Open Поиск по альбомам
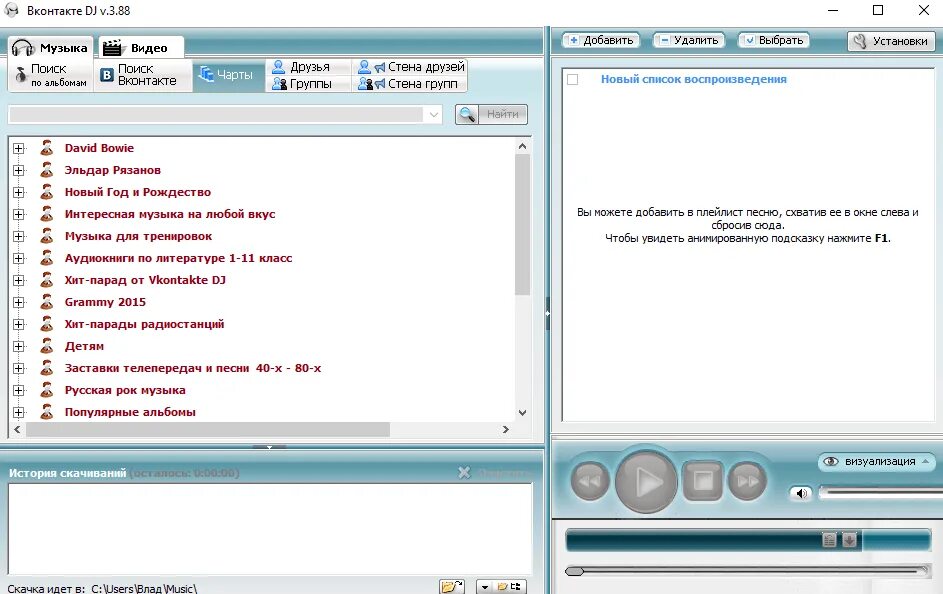 pyautogui.click(x=51, y=75)
